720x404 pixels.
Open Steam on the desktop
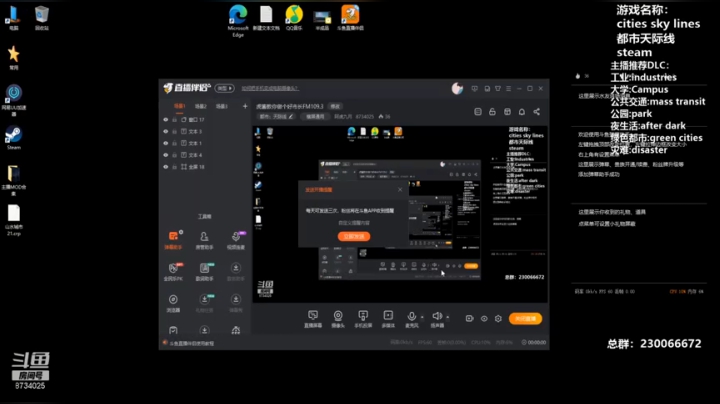point(13,138)
